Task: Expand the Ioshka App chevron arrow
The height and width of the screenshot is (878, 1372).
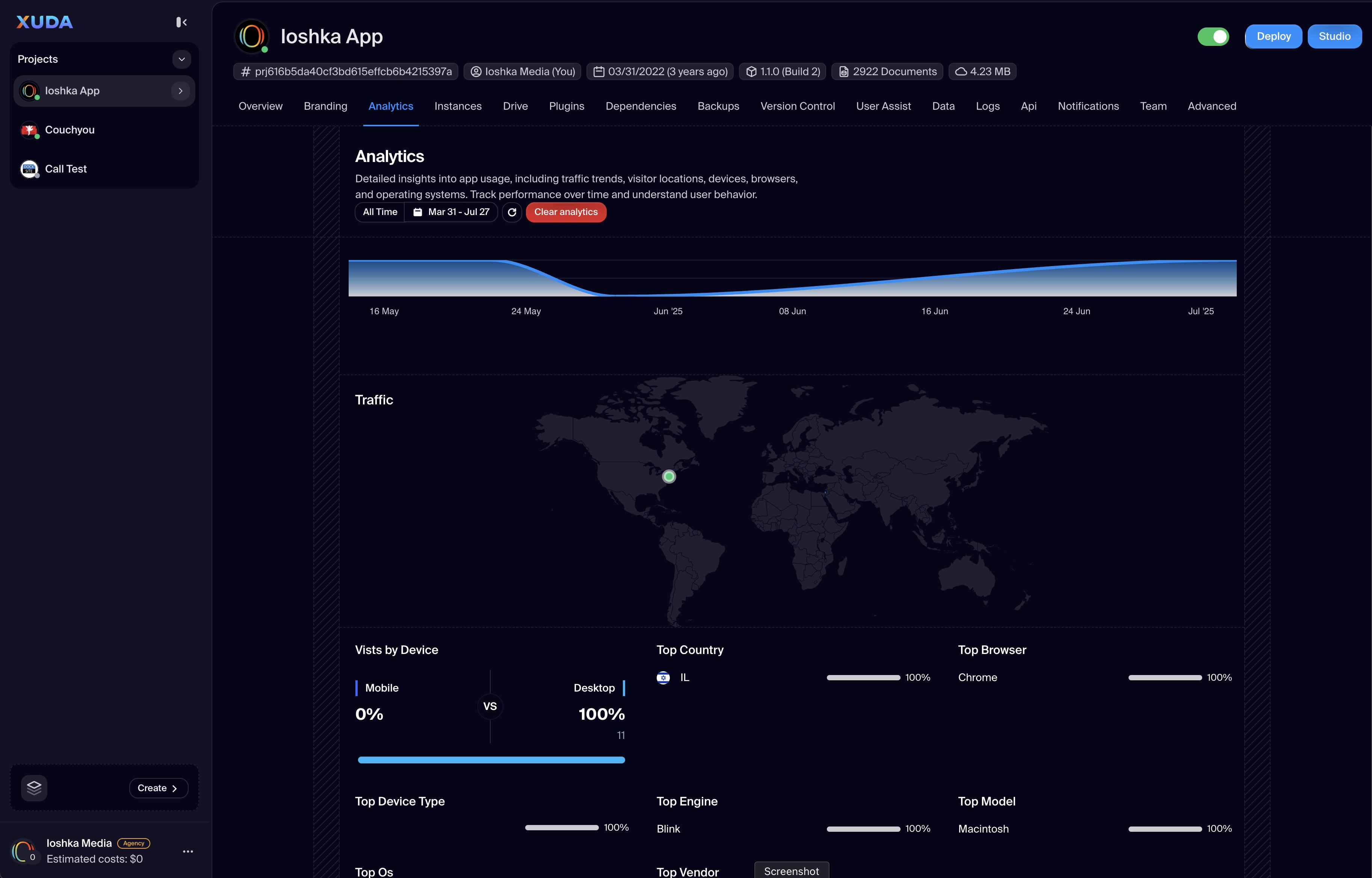Action: pyautogui.click(x=181, y=91)
